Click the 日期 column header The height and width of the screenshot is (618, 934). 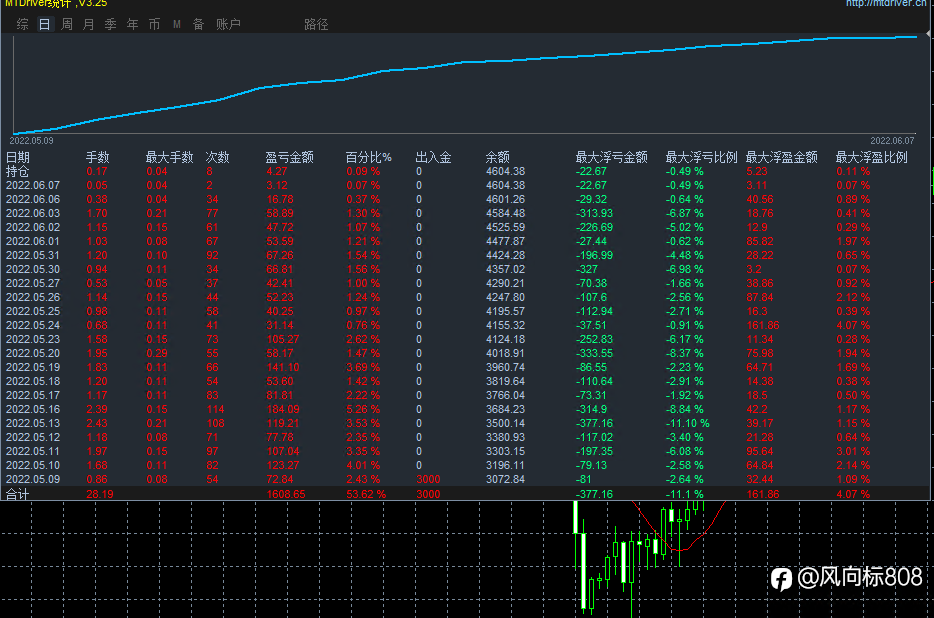click(18, 157)
